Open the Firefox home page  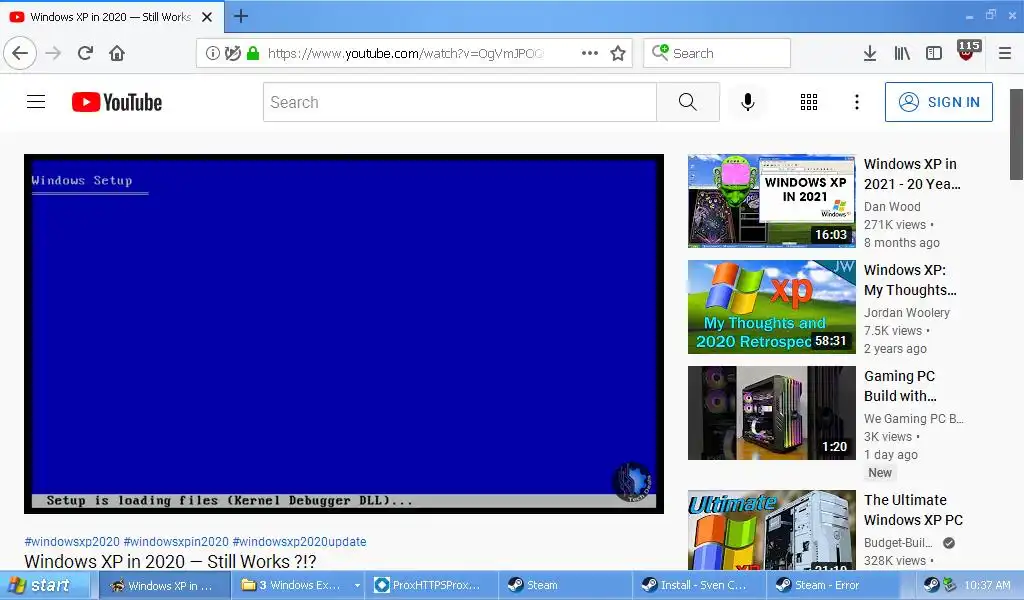(x=117, y=53)
